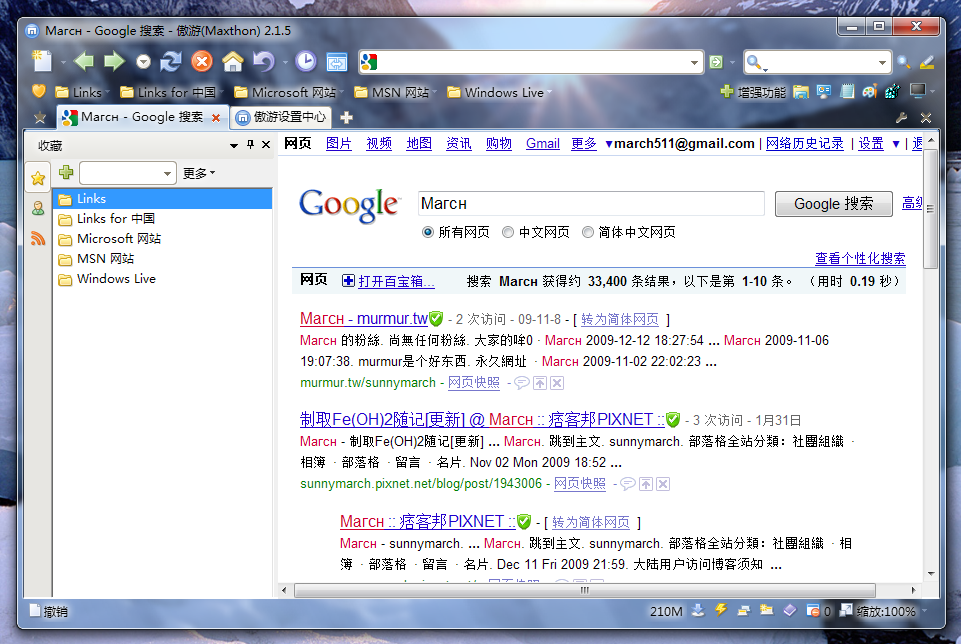The image size is (961, 644).
Task: Click the yellow lightning bolt status icon
Action: pyautogui.click(x=721, y=610)
